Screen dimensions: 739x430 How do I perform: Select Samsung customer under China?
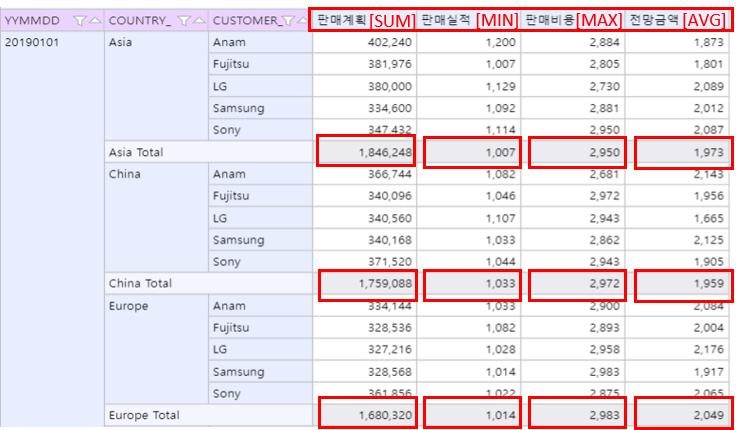(261, 240)
